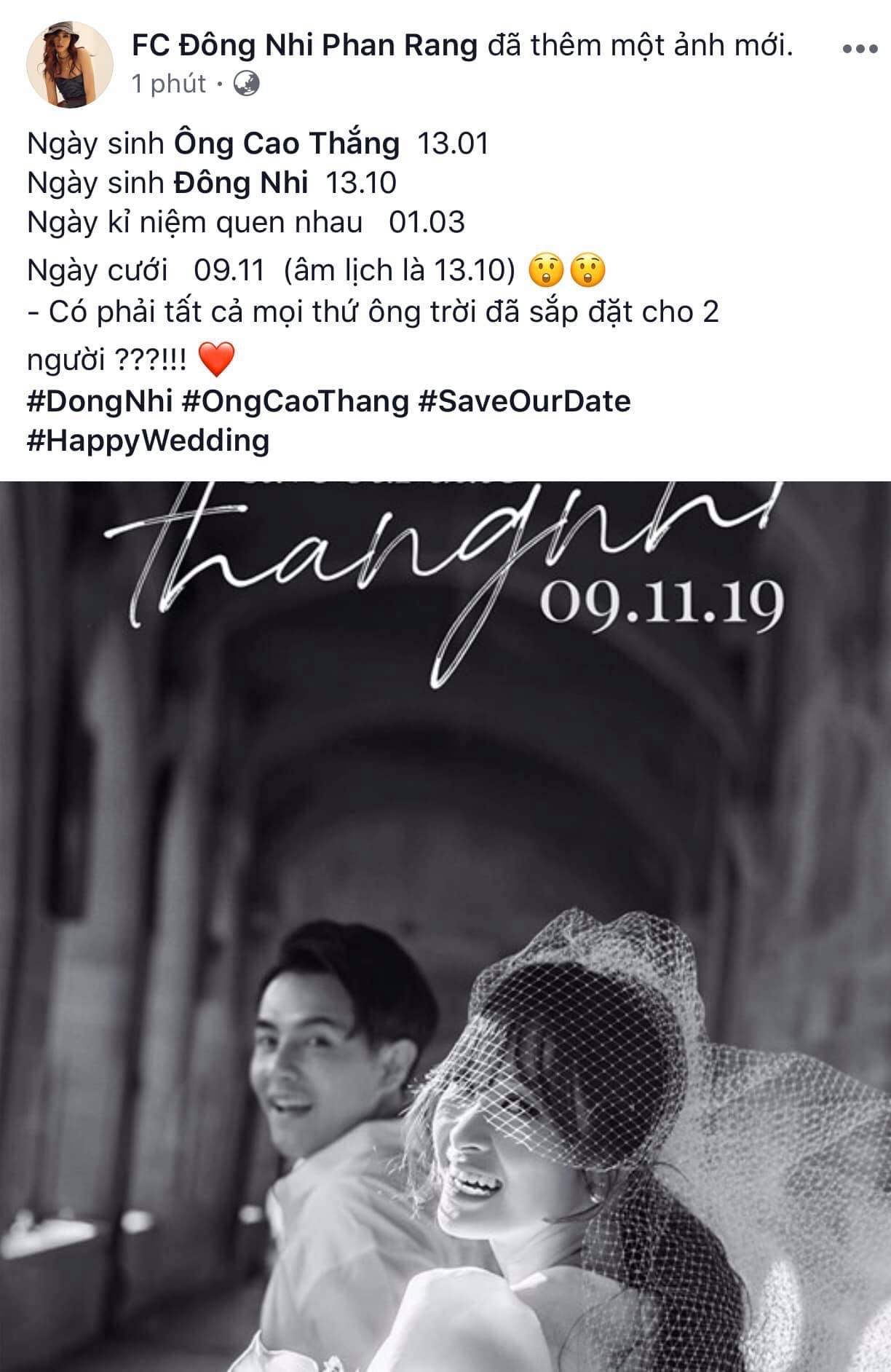Click the bold name Ông Cao Thắng

[x=286, y=143]
